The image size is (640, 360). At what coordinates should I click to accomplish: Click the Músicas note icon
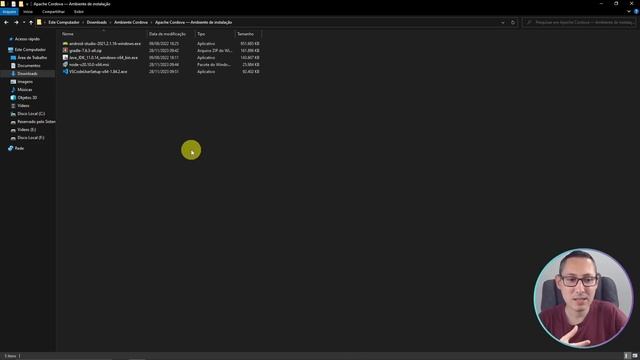point(13,89)
